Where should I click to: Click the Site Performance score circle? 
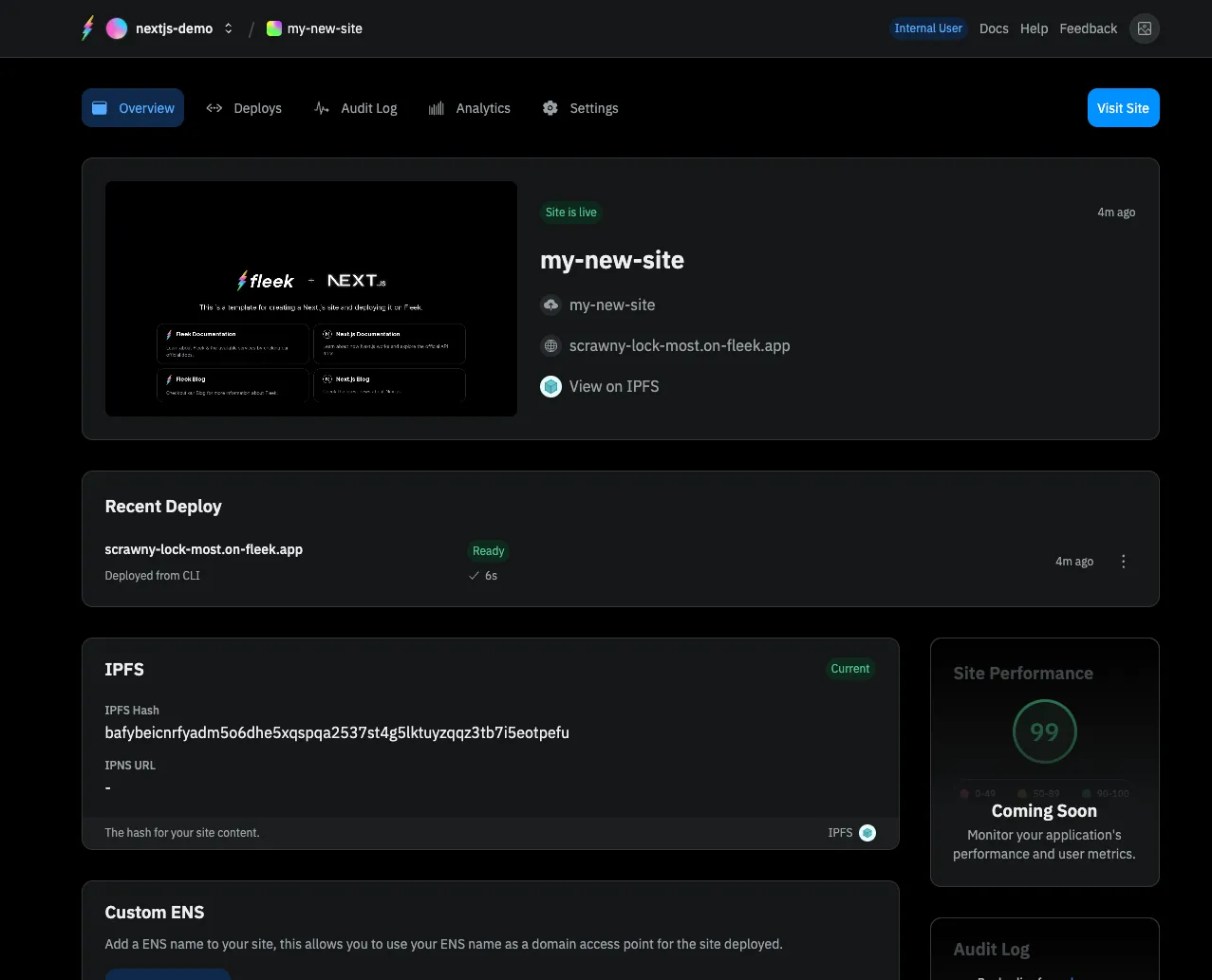(x=1044, y=732)
